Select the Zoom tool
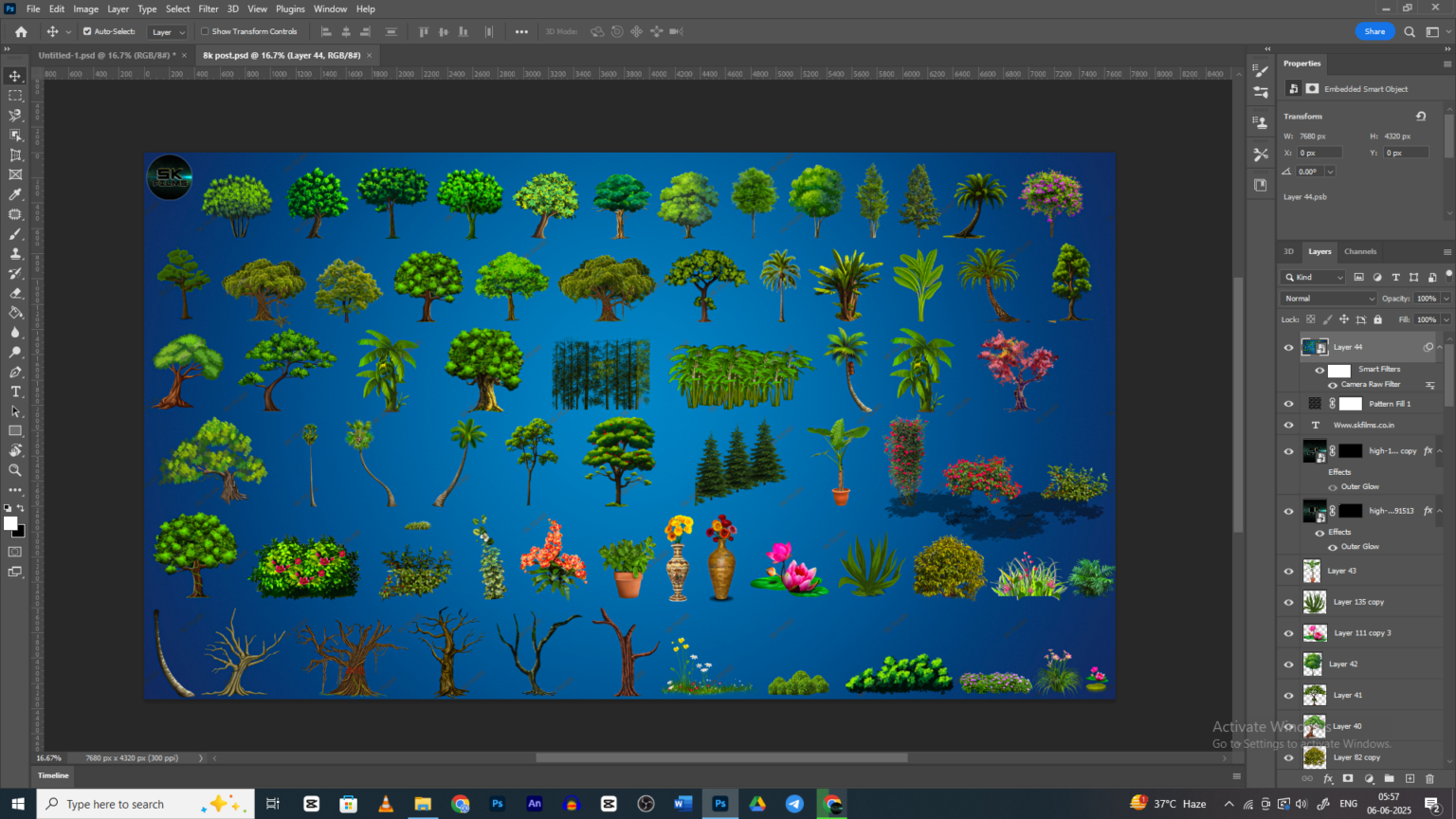1456x819 pixels. pyautogui.click(x=14, y=470)
